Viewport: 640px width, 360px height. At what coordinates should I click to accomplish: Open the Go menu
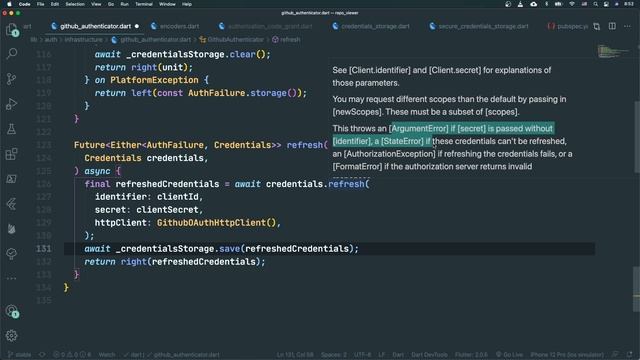pos(111,4)
